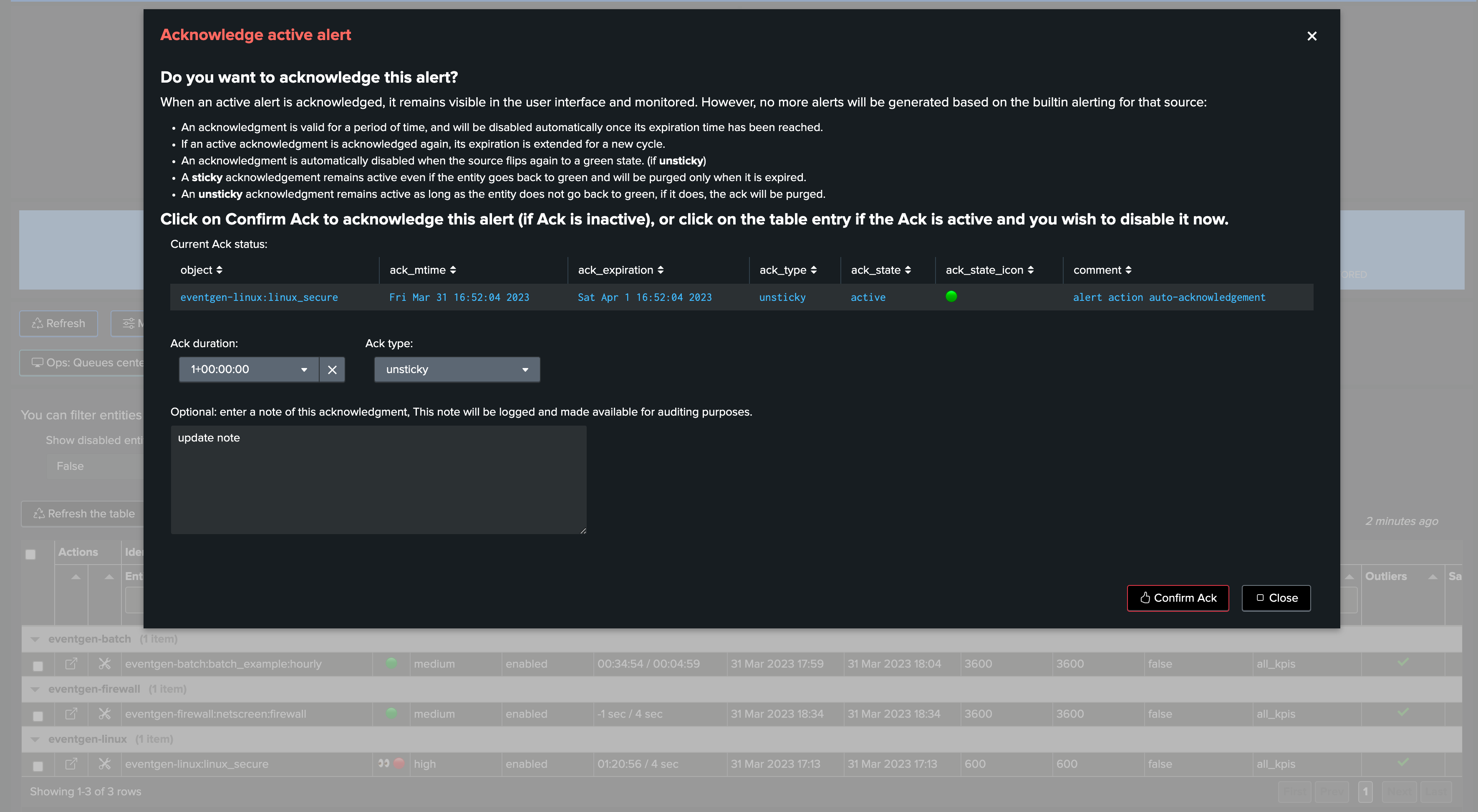Open the eventgen-batch entity in a new window icon
Screen dimensions: 1478x812
pyautogui.click(x=71, y=664)
